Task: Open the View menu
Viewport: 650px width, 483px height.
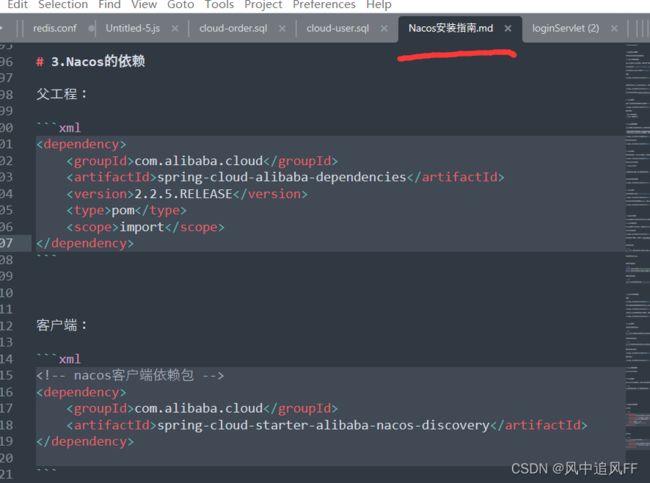Action: click(x=144, y=5)
